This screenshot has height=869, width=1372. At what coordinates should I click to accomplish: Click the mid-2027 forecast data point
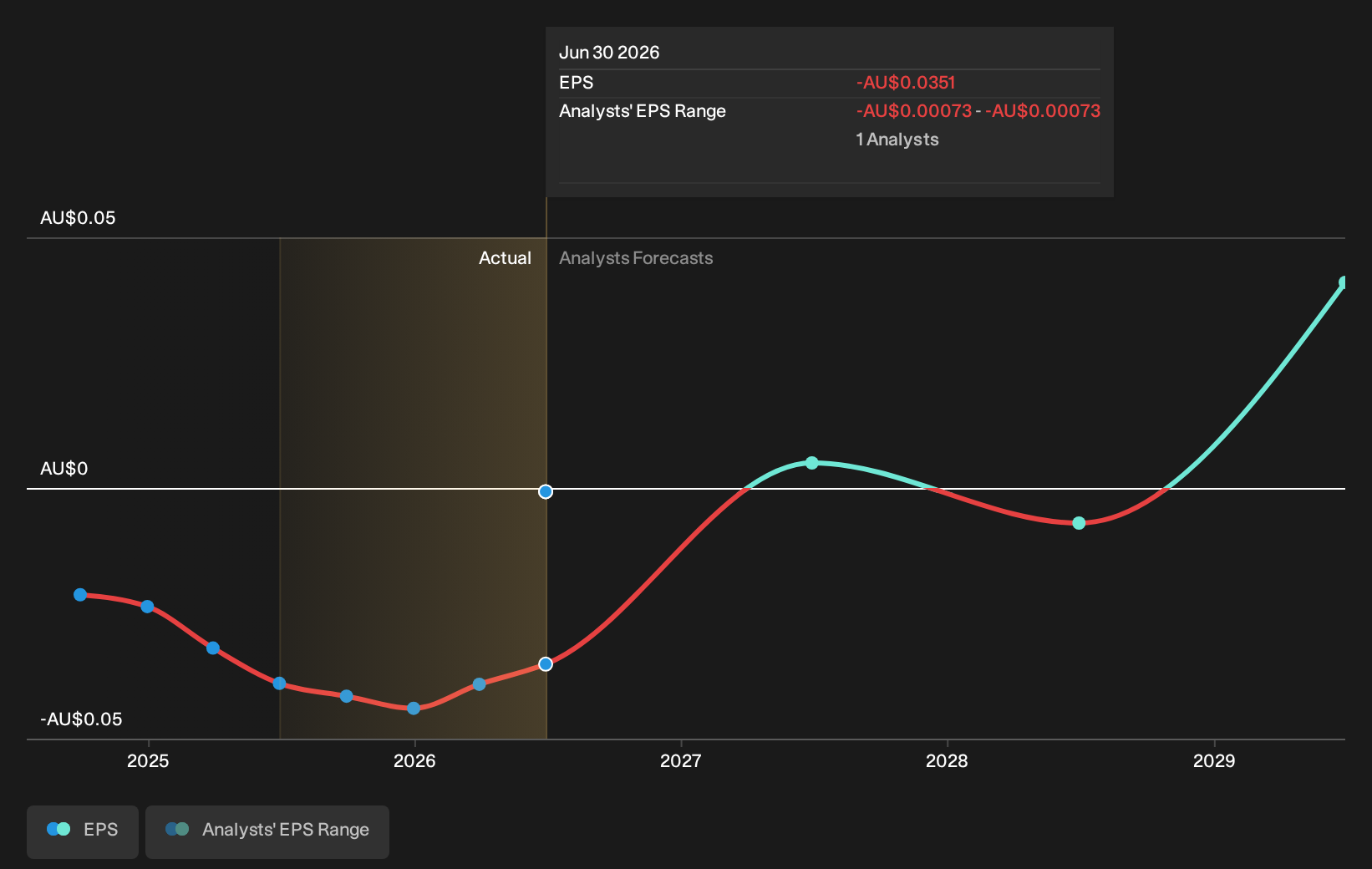click(x=812, y=463)
